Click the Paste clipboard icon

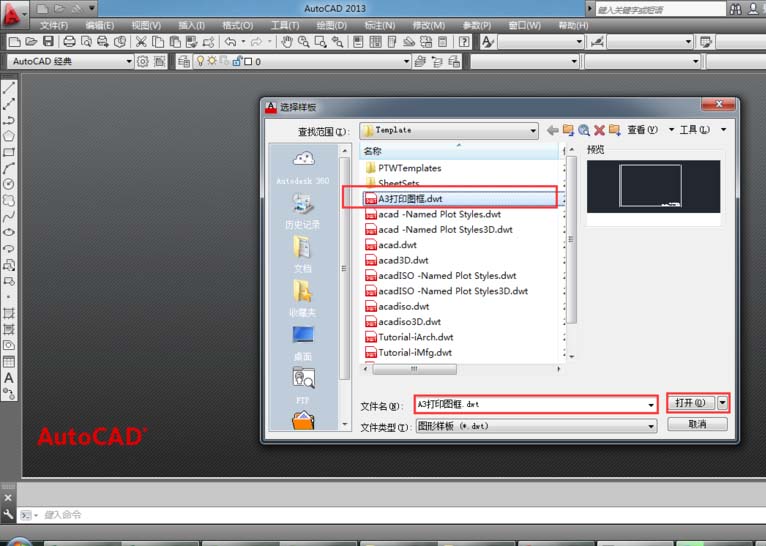click(x=174, y=42)
